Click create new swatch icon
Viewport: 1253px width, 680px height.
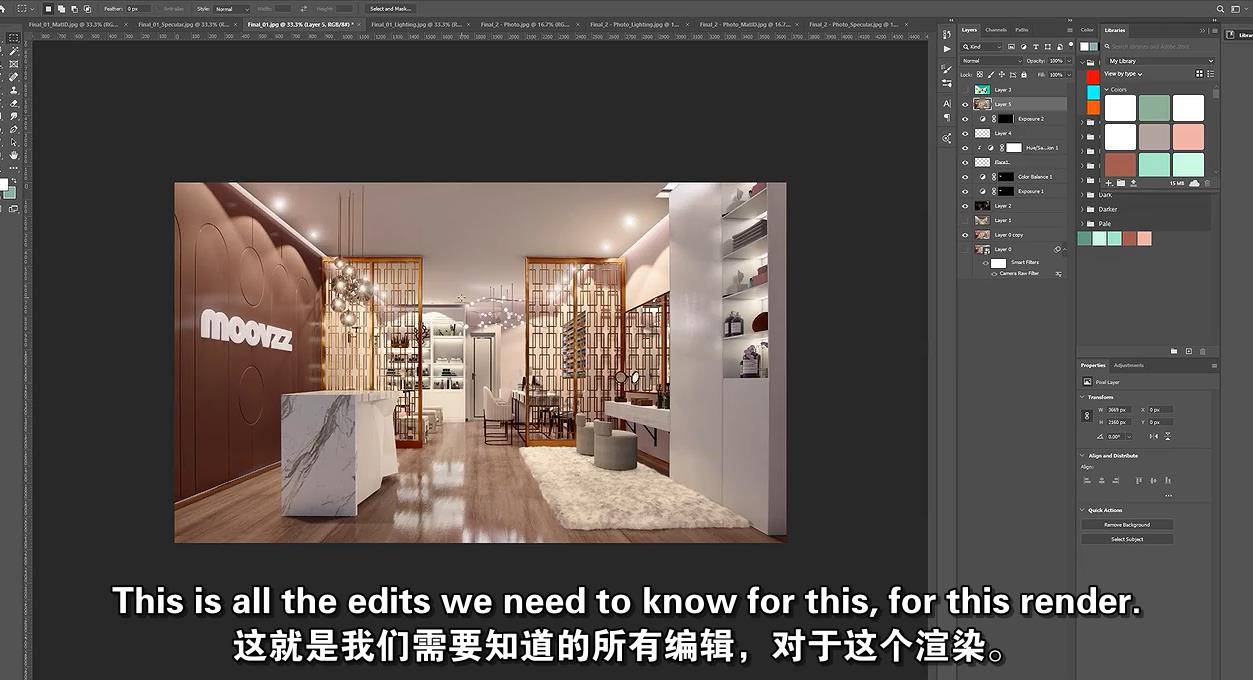(1188, 351)
